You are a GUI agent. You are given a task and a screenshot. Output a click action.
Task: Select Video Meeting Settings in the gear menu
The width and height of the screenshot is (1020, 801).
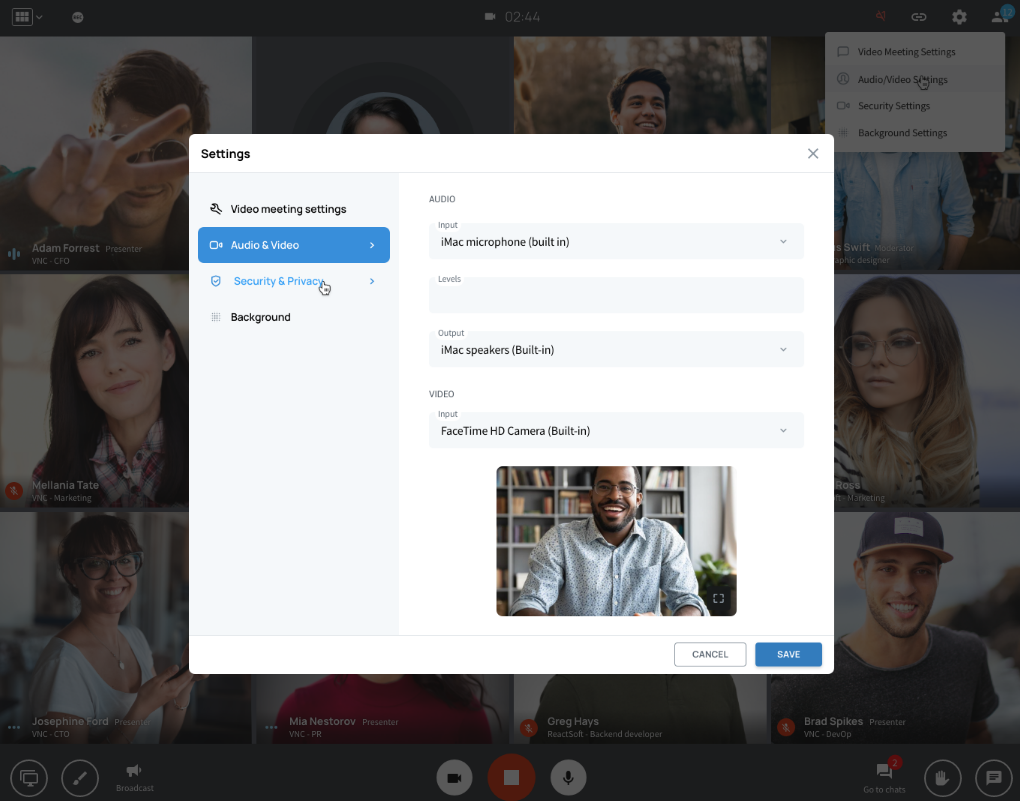915,51
